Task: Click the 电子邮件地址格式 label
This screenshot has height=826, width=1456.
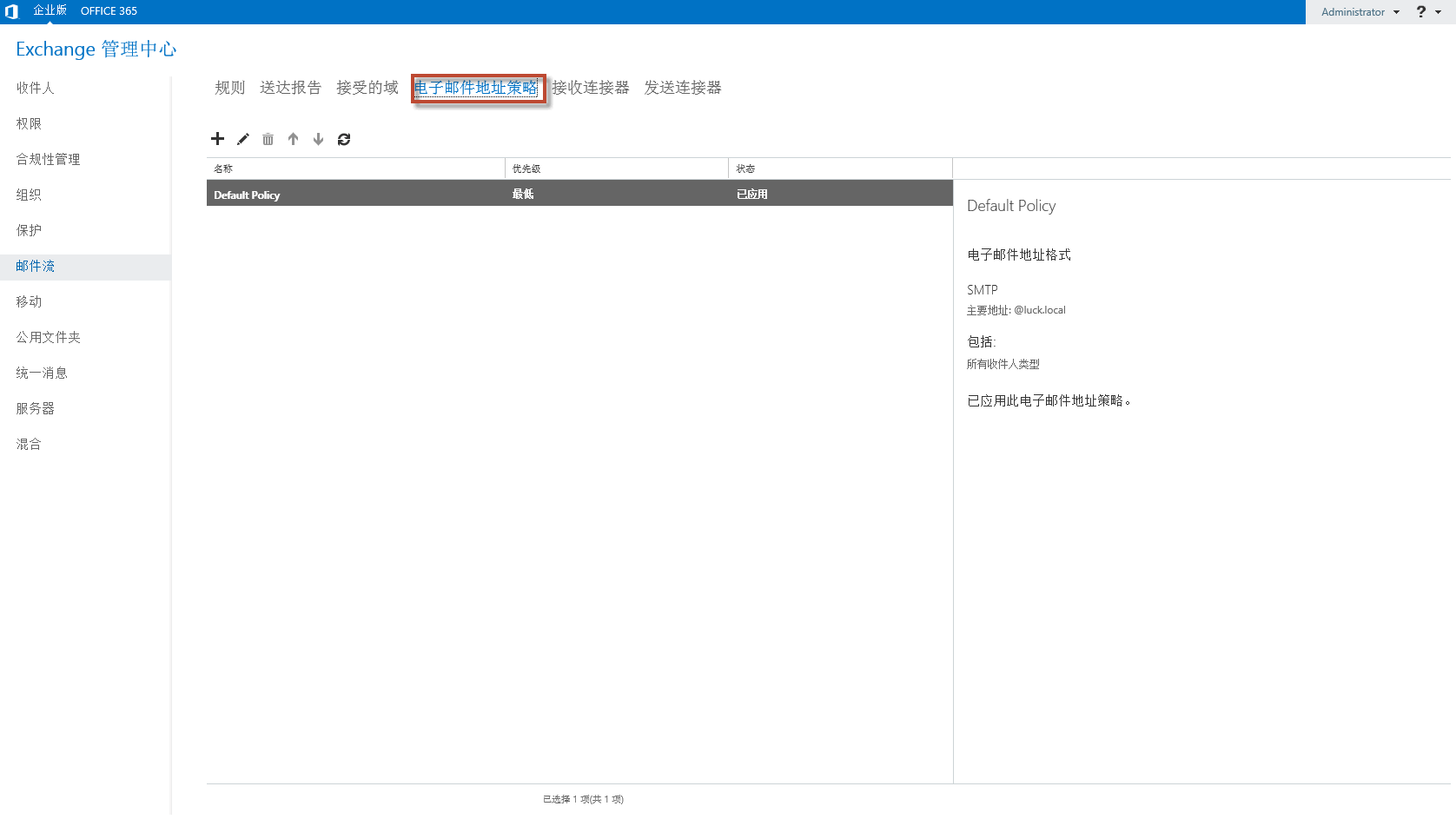Action: click(x=1019, y=254)
